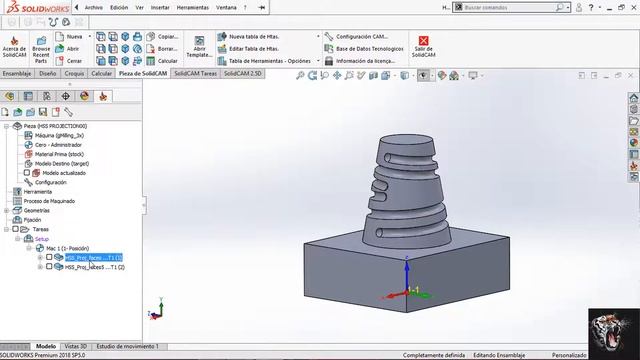The width and height of the screenshot is (640, 360).
Task: Click the Zoom to Fit magnifier icon
Action: (x=300, y=76)
